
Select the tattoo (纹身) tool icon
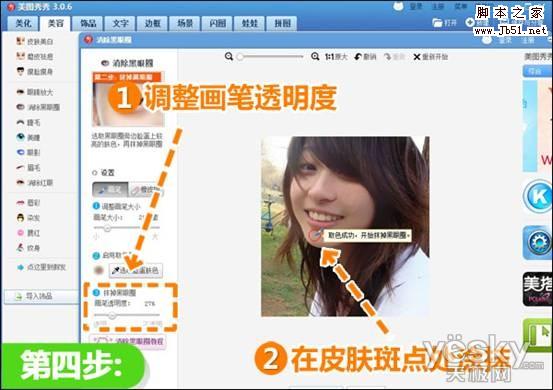[x=20, y=248]
